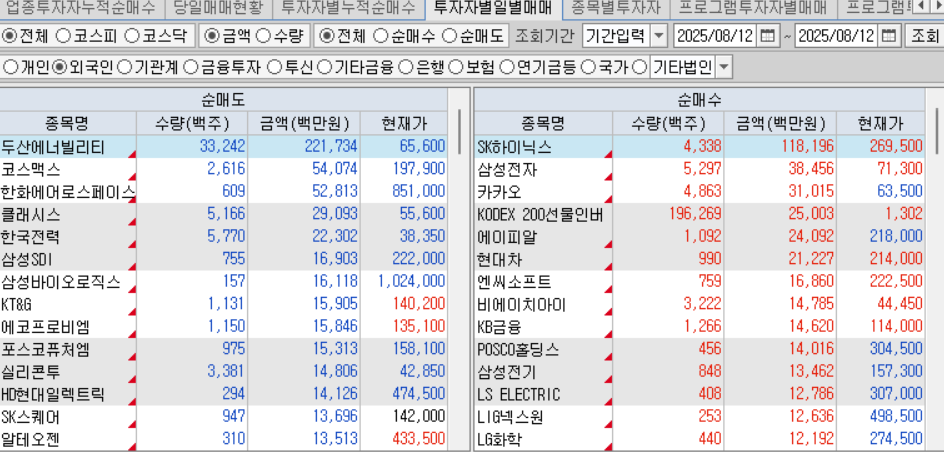Screen dimensions: 944x452
Task: Select the 알테오젠 stock row
Action: pos(223,440)
